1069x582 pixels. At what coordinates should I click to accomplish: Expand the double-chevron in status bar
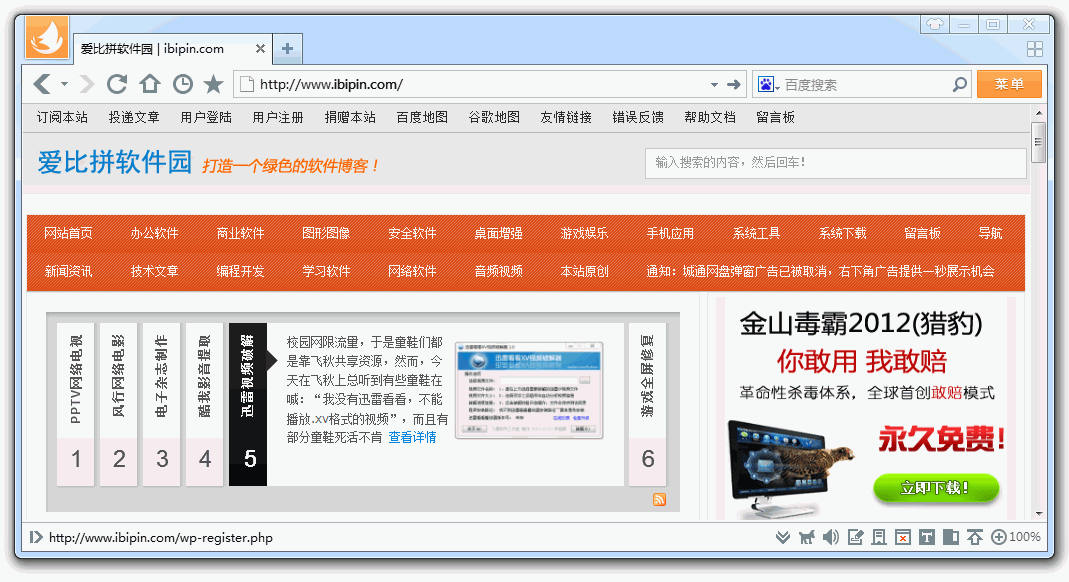783,538
